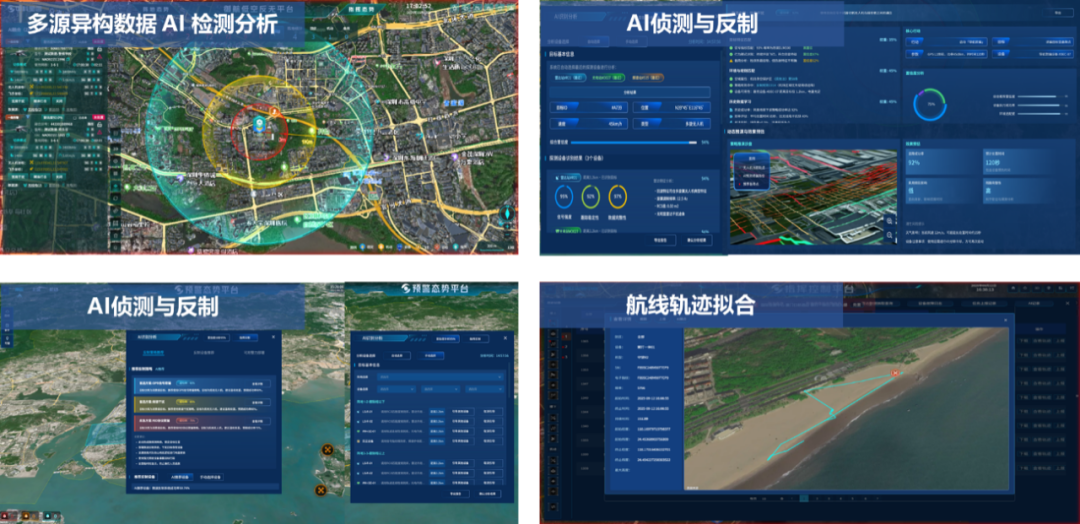Click the wide 分析结果 button
Screen dimensions: 1080x524
(629, 91)
